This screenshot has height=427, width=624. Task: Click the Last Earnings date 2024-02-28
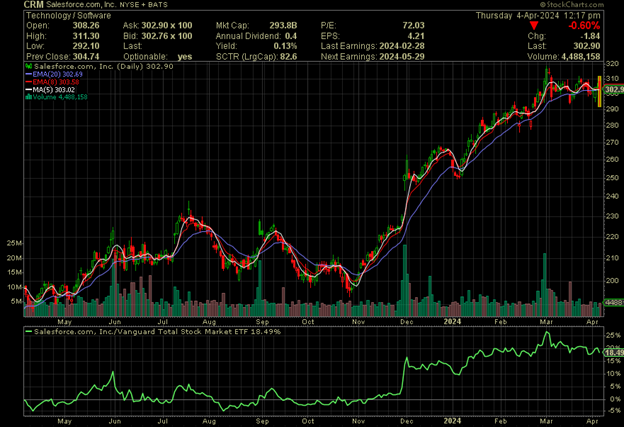point(402,46)
